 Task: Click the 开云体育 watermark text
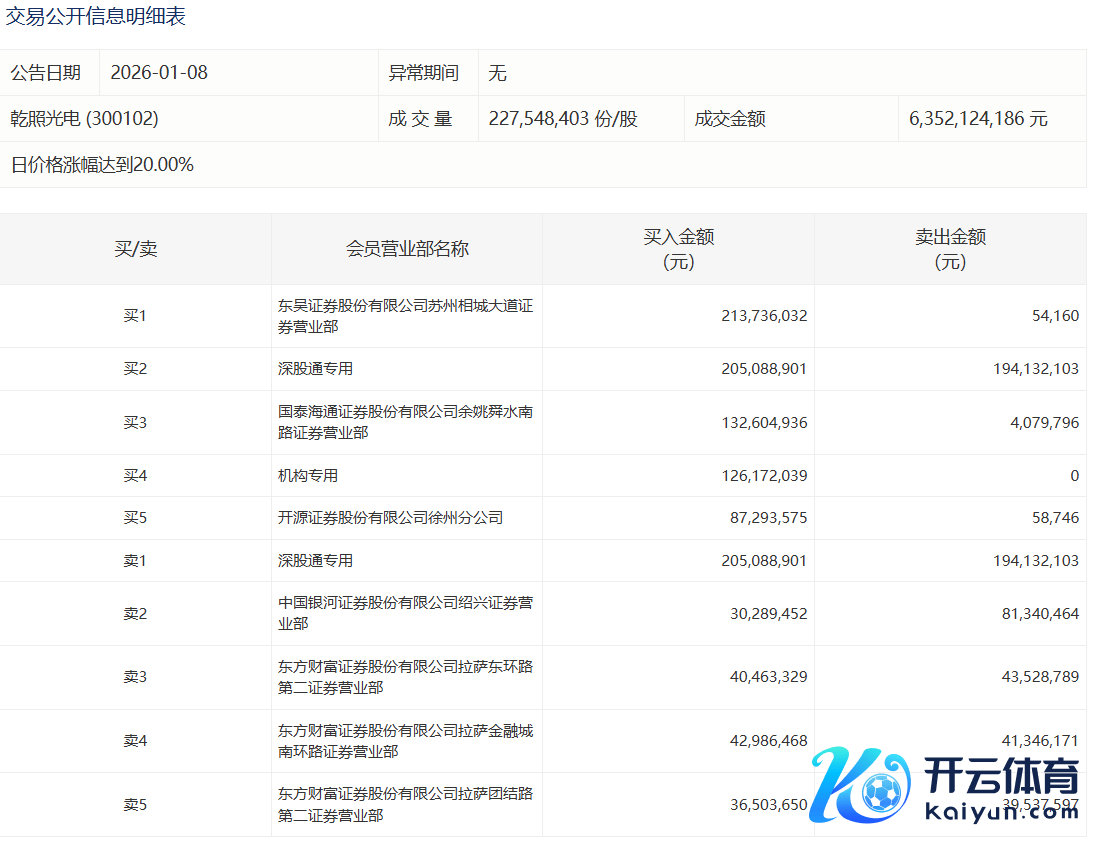(x=1002, y=777)
